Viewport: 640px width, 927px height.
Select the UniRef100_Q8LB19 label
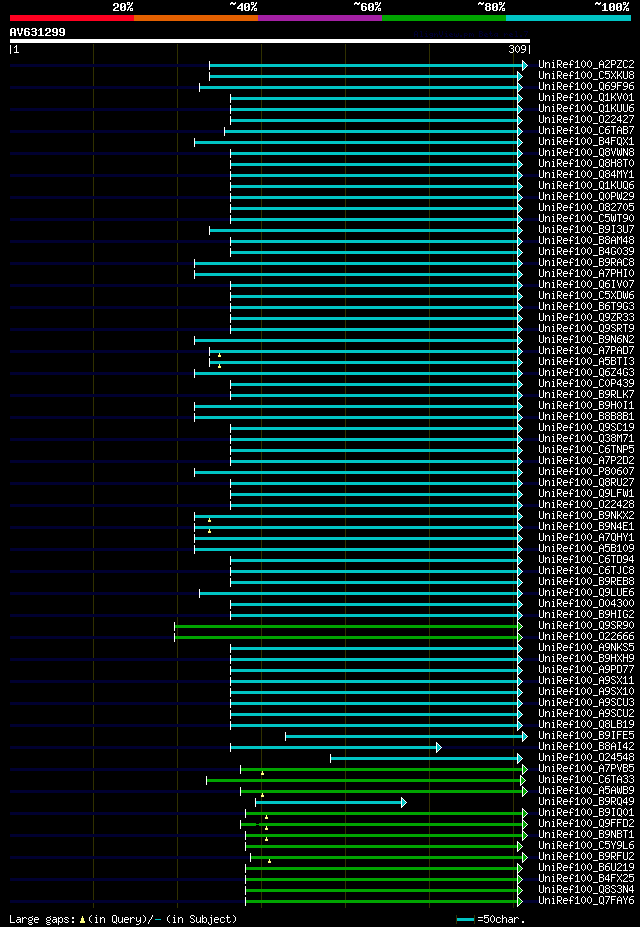click(586, 725)
